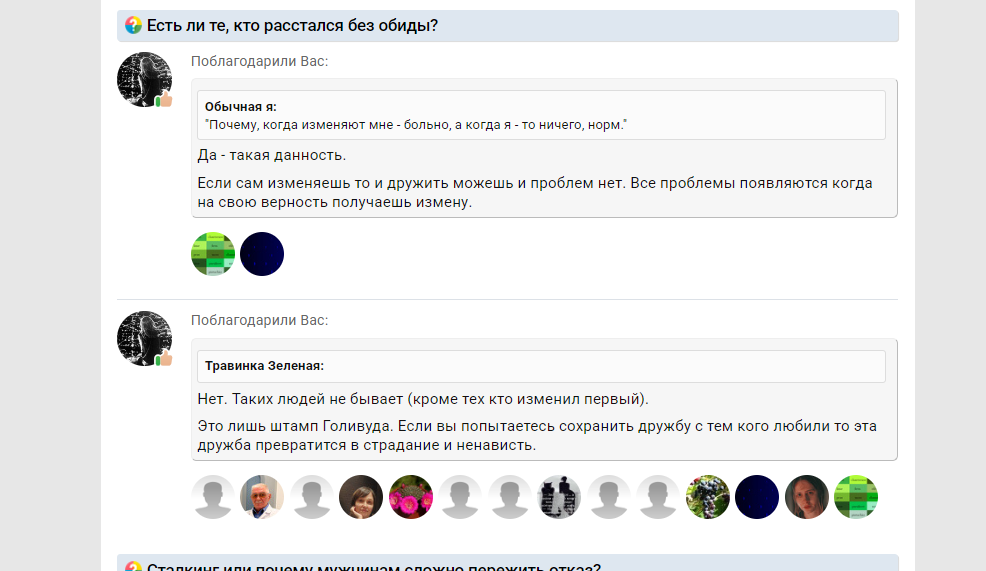The width and height of the screenshot is (986, 571).
Task: Open the partially visible topic about 'Сталкинг'
Action: point(374,566)
